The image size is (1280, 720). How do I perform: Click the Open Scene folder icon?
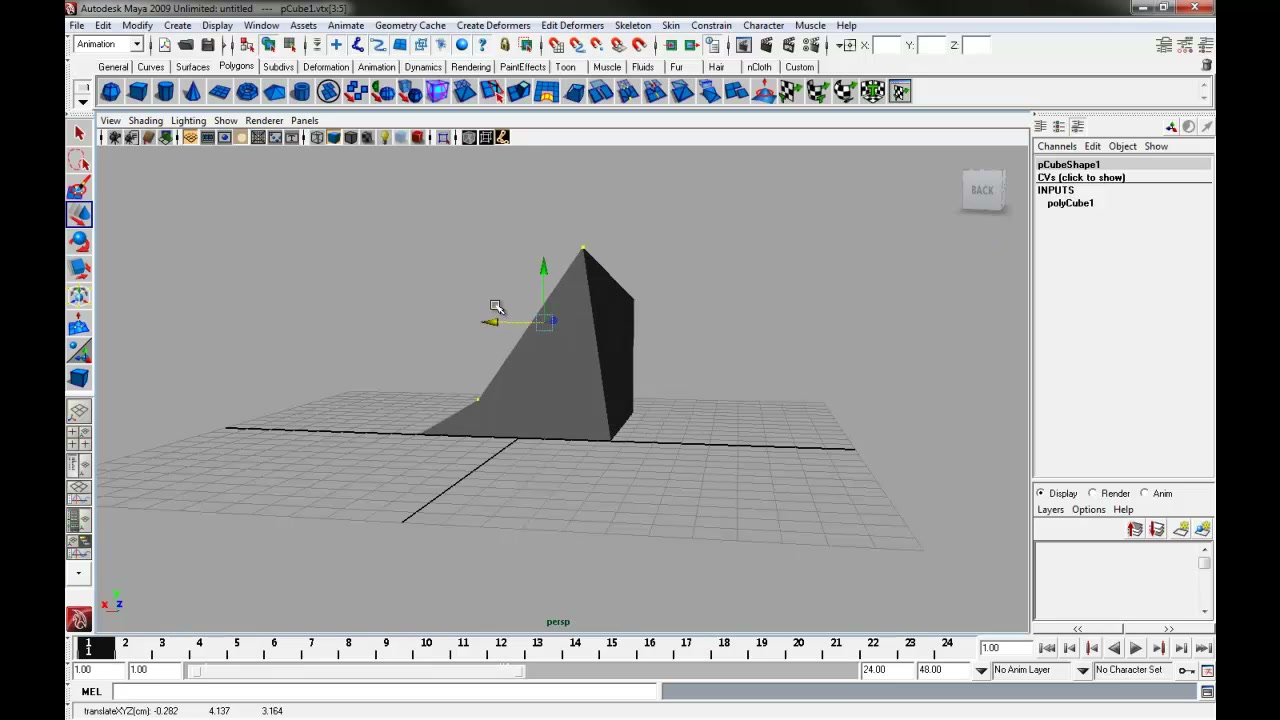pyautogui.click(x=186, y=45)
